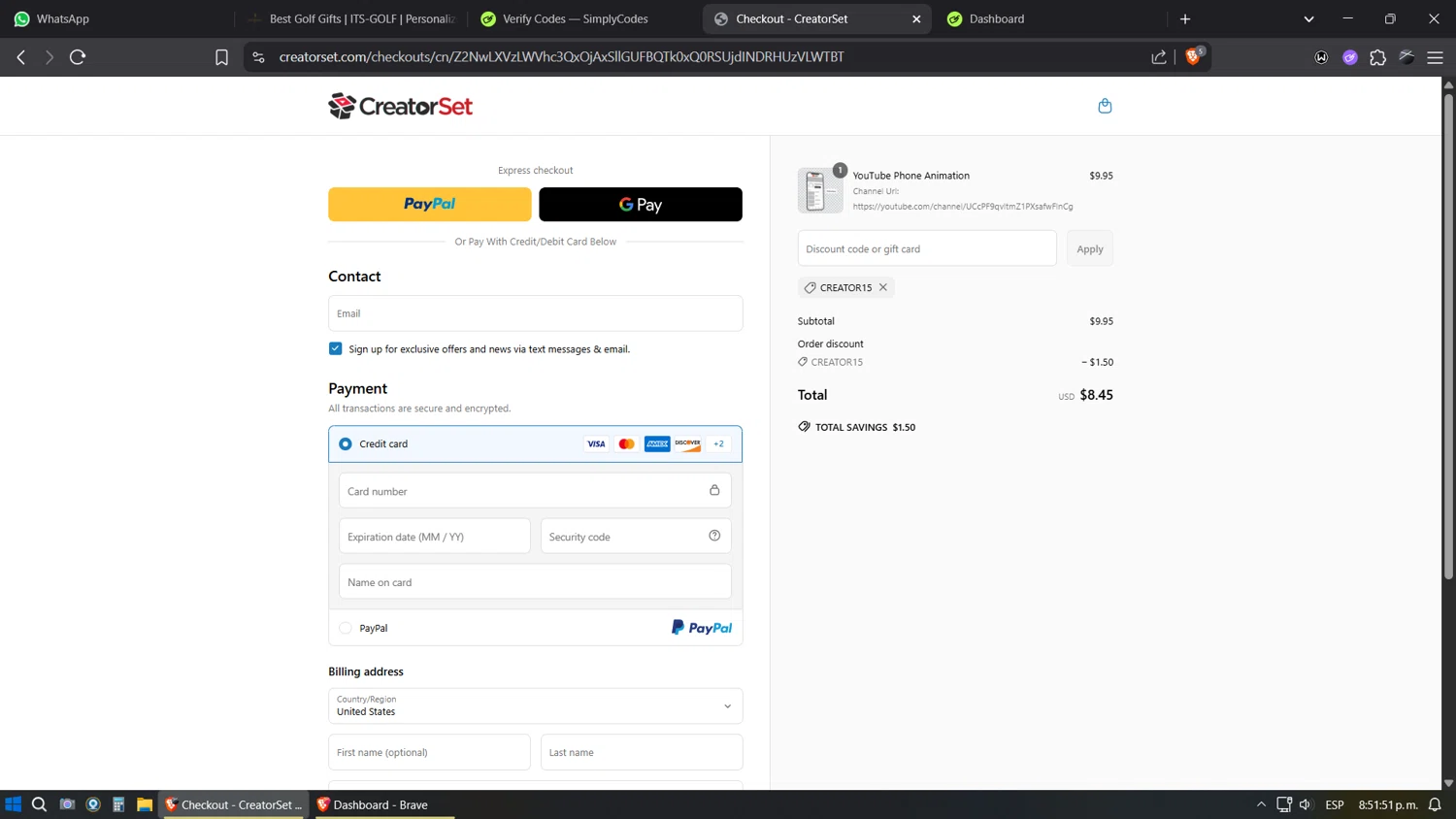The width and height of the screenshot is (1456, 819).
Task: Select PayPal payment radio button
Action: coord(346,628)
